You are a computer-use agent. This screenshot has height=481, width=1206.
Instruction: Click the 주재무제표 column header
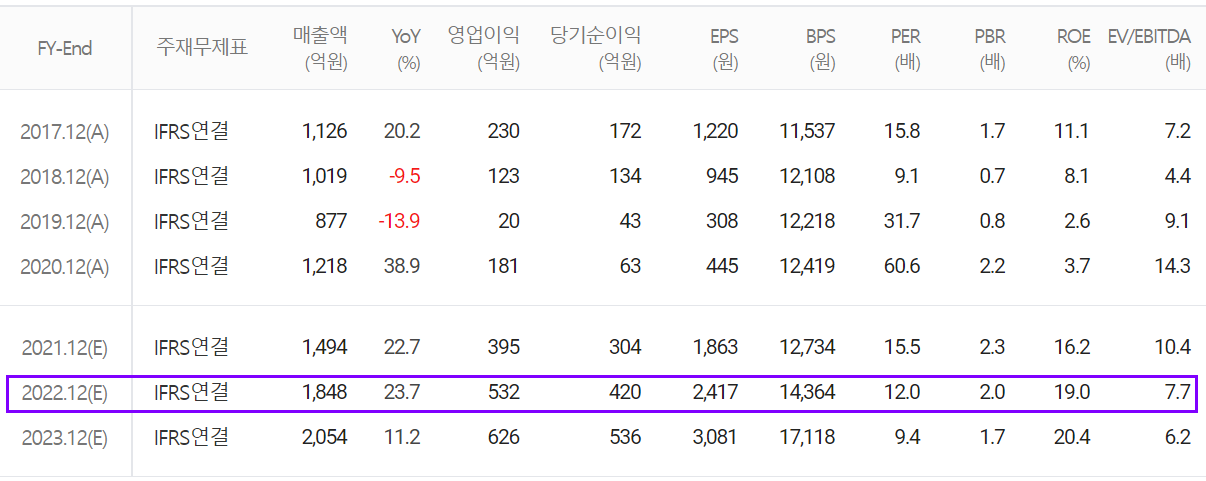point(201,48)
